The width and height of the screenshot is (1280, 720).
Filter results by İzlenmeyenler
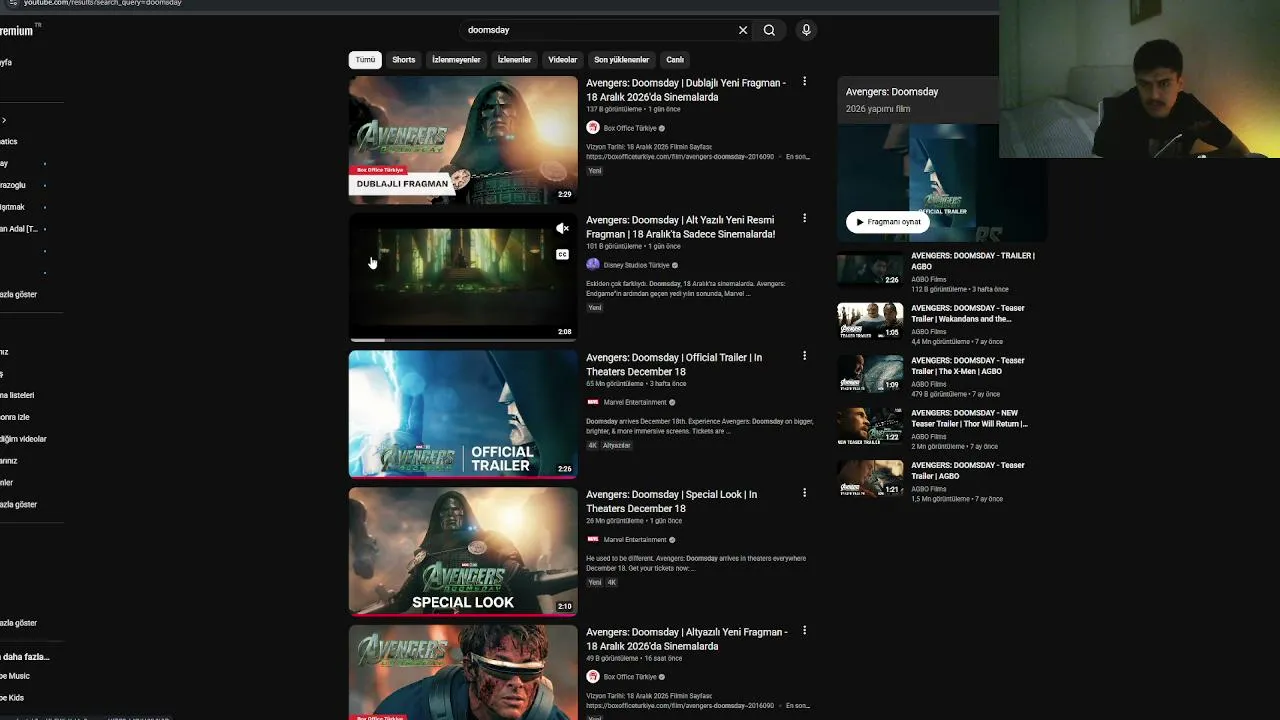(x=456, y=60)
